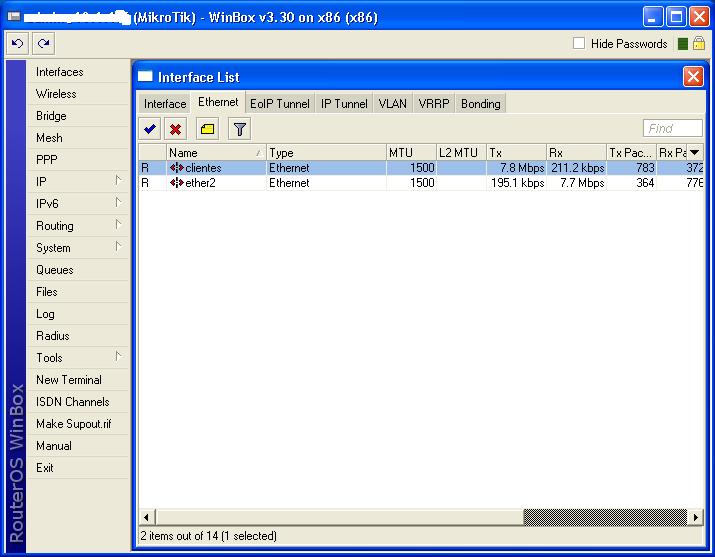
Task: Click the Redo arrow icon
Action: (43, 44)
